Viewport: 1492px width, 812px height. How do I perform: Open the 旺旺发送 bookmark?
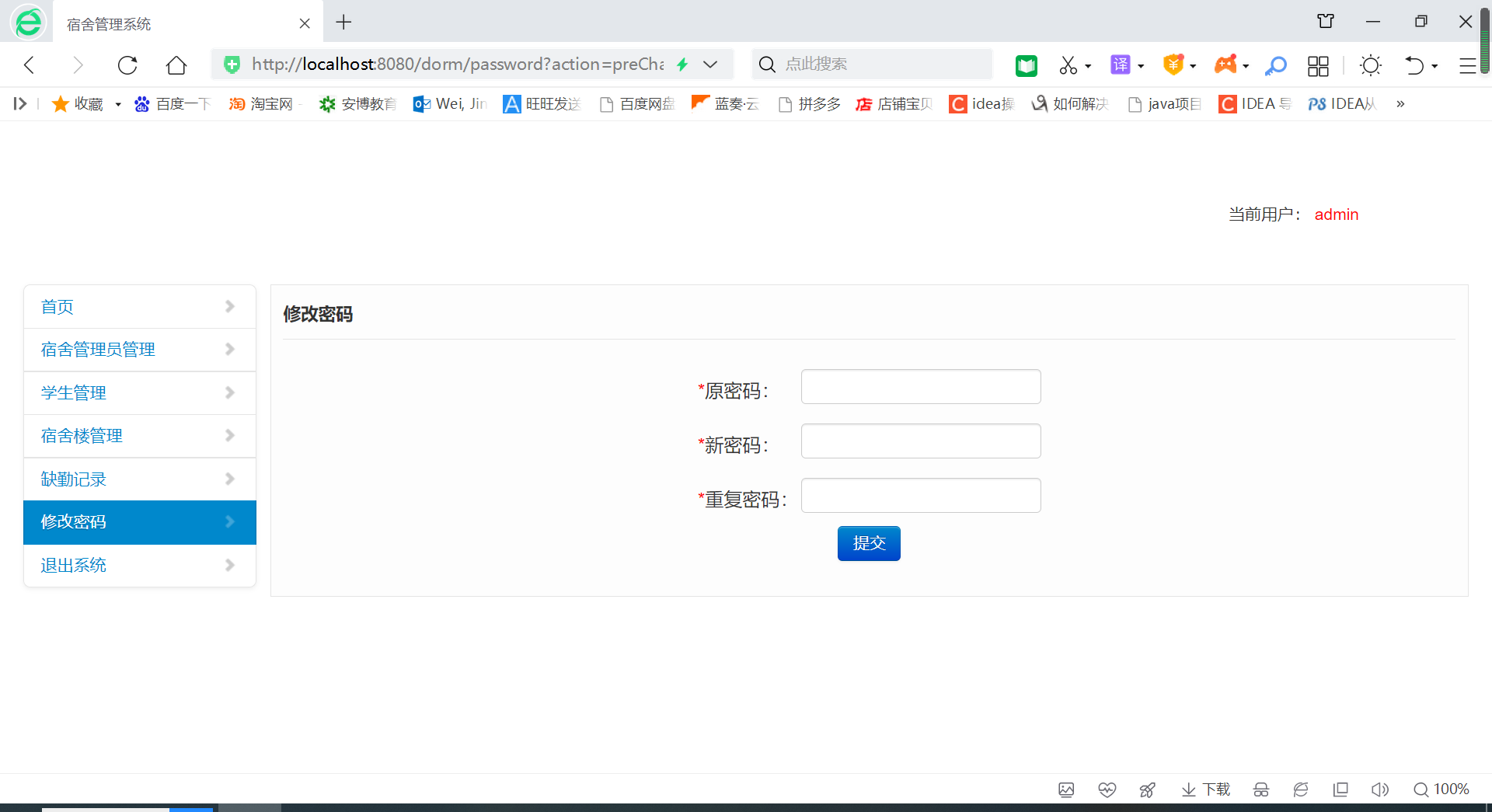[542, 103]
